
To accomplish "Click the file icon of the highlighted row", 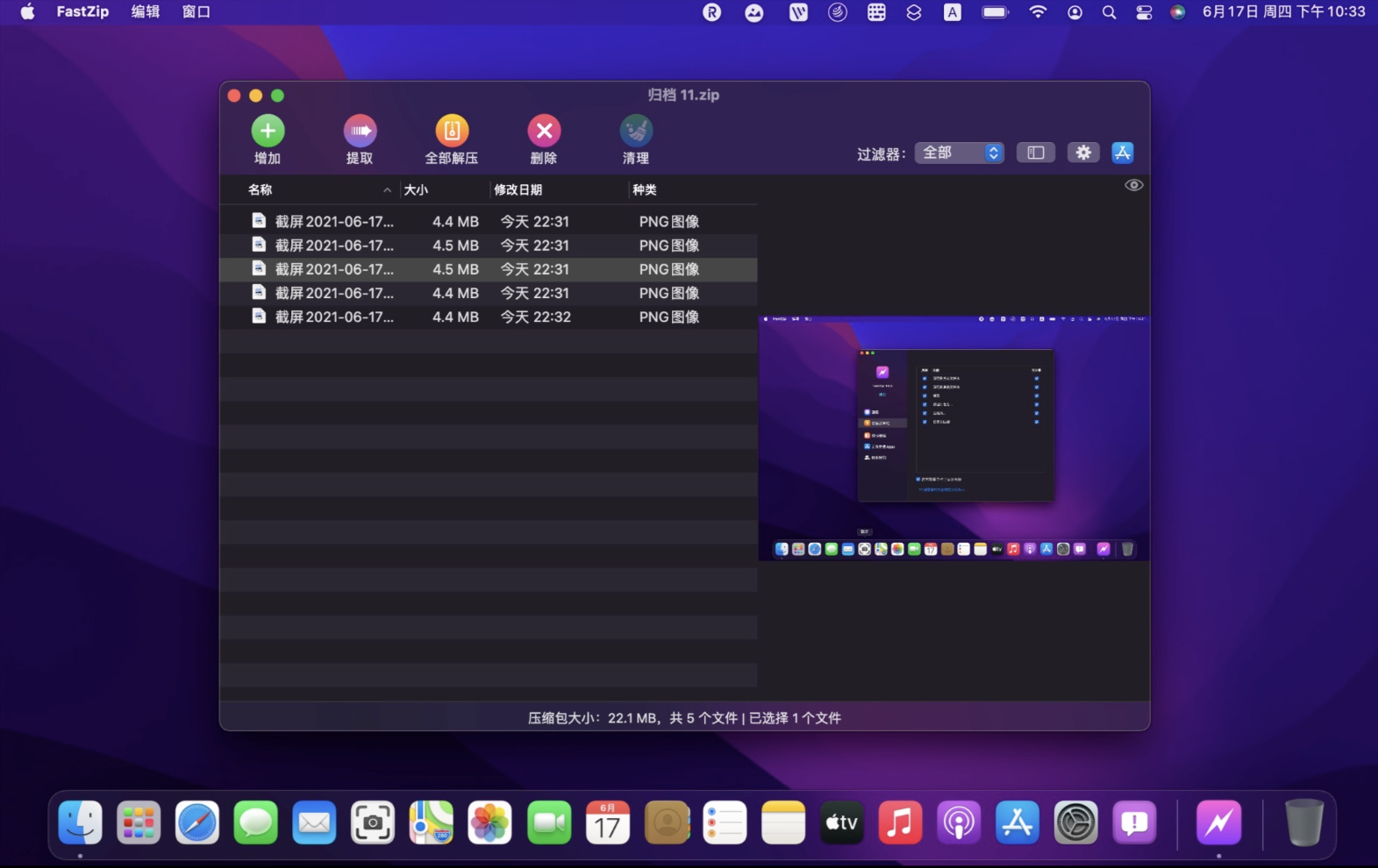I will [x=259, y=268].
